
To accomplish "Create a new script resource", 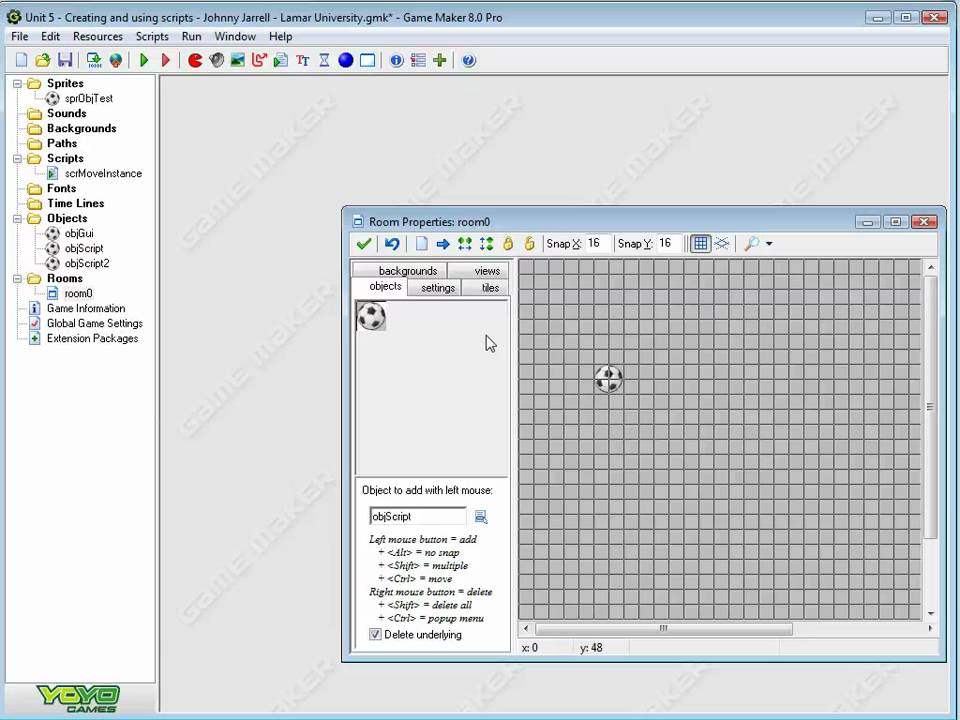I will tap(281, 60).
